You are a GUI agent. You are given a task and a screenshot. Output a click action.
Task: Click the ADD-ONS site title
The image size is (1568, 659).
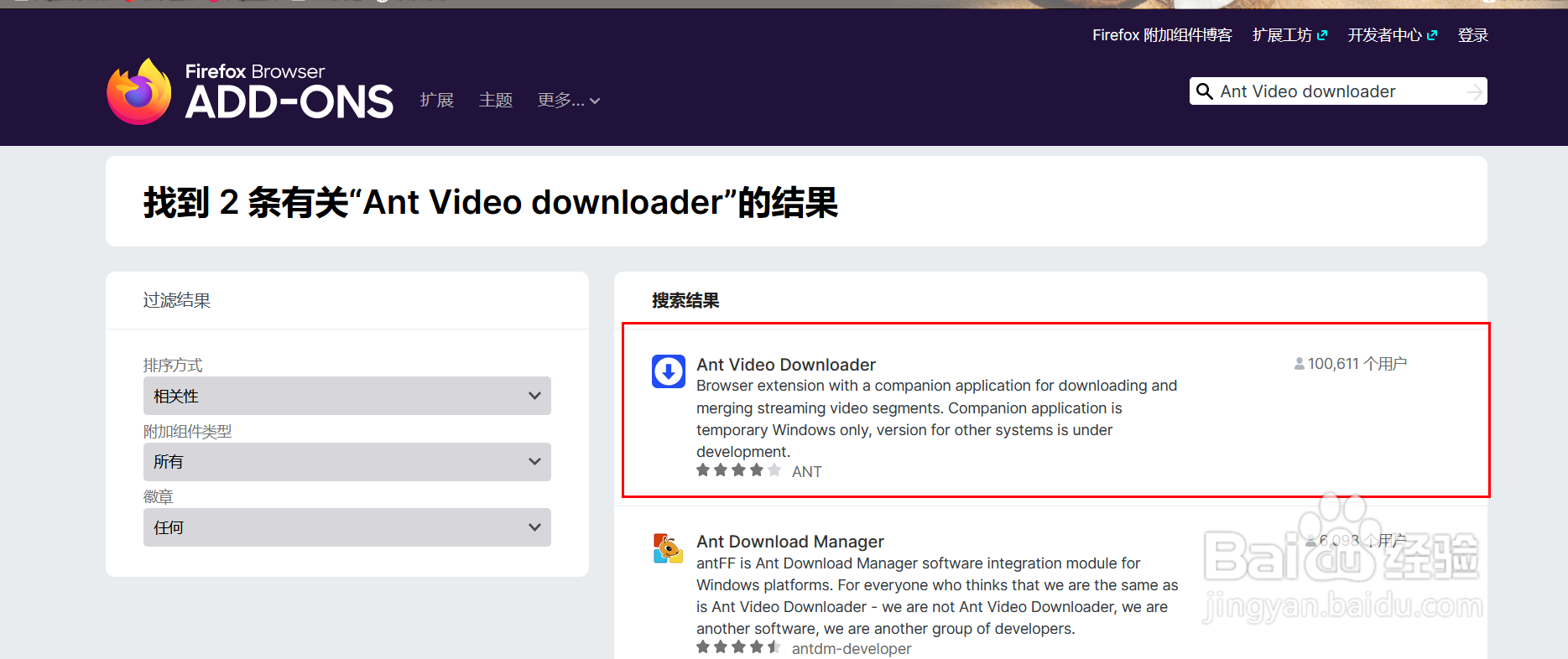[x=289, y=102]
